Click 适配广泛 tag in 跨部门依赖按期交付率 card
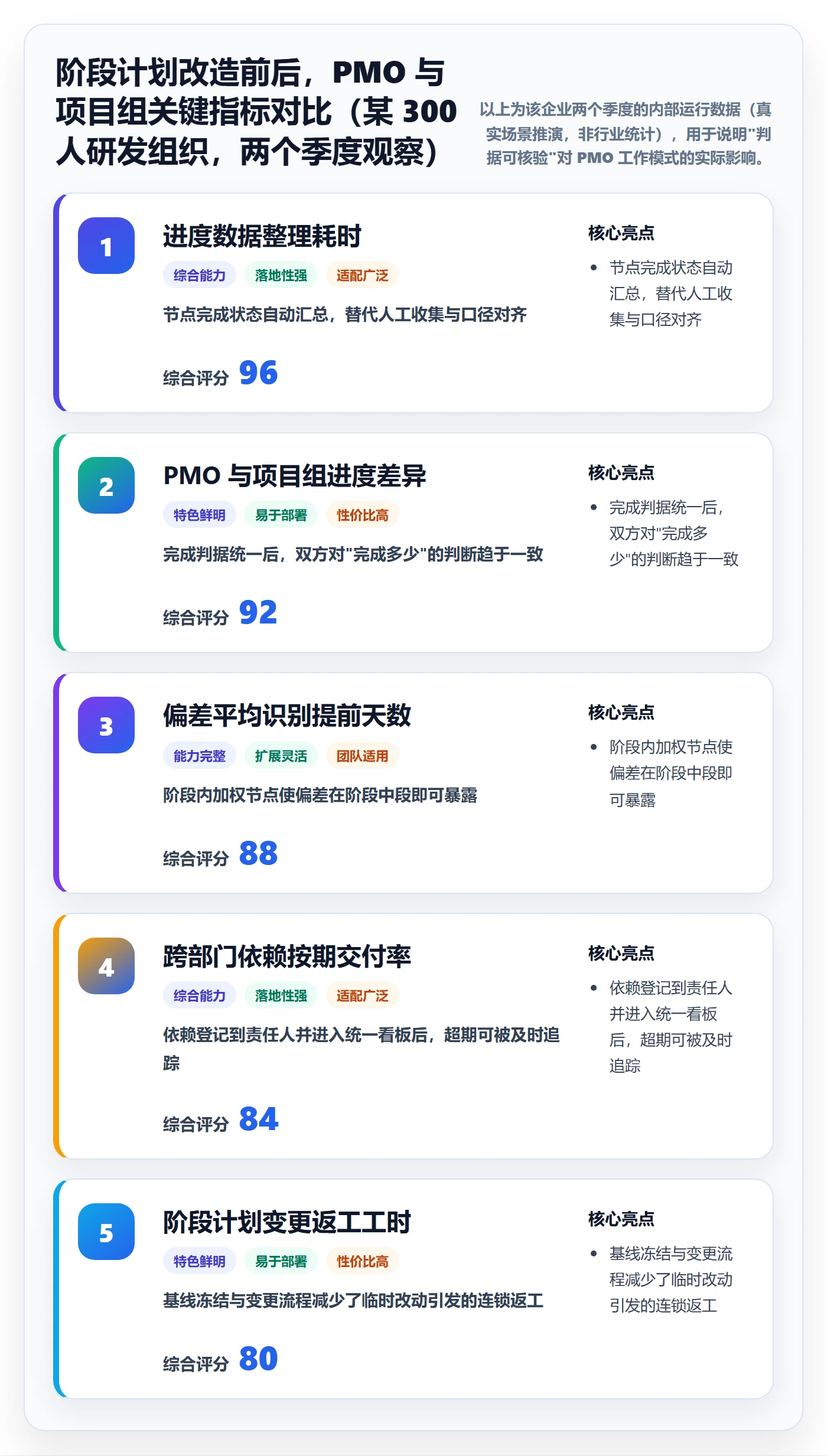The width and height of the screenshot is (827, 1456). [x=363, y=995]
